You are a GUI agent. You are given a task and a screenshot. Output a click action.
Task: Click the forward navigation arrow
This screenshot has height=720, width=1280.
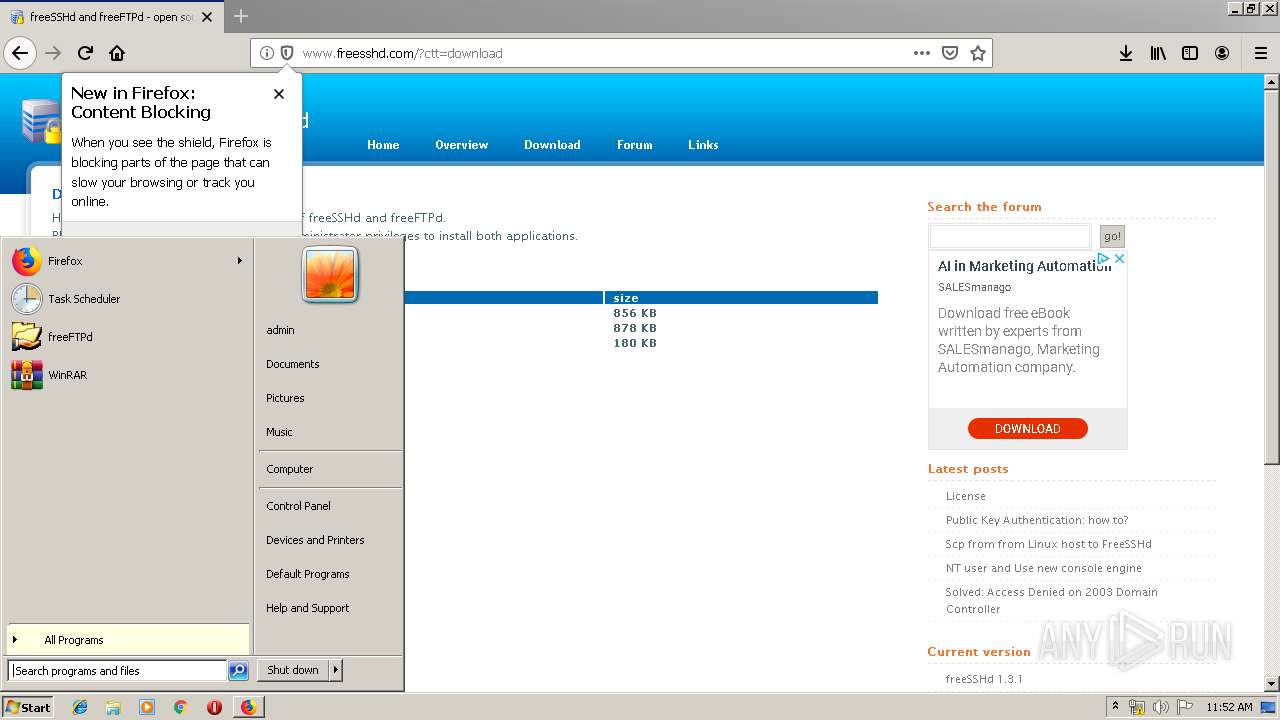click(53, 53)
